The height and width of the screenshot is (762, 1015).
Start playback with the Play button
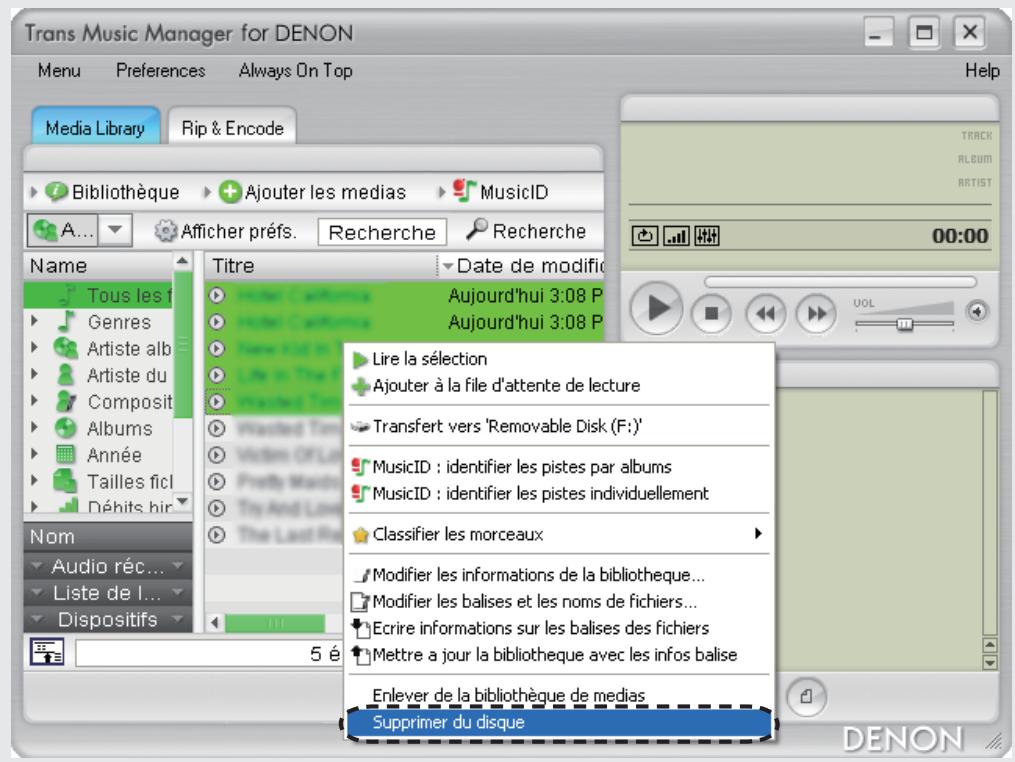tap(656, 309)
